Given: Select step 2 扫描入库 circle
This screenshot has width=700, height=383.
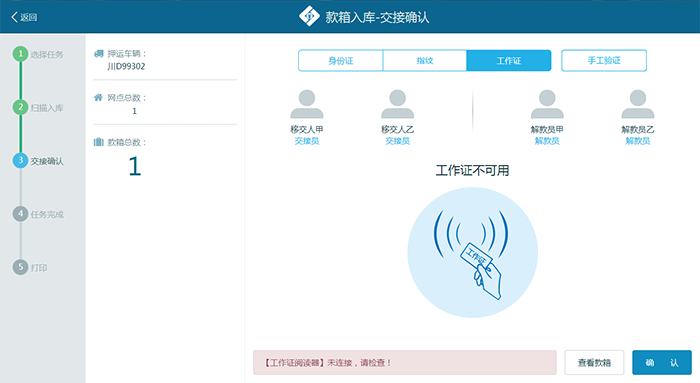Looking at the screenshot, I should pyautogui.click(x=20, y=107).
